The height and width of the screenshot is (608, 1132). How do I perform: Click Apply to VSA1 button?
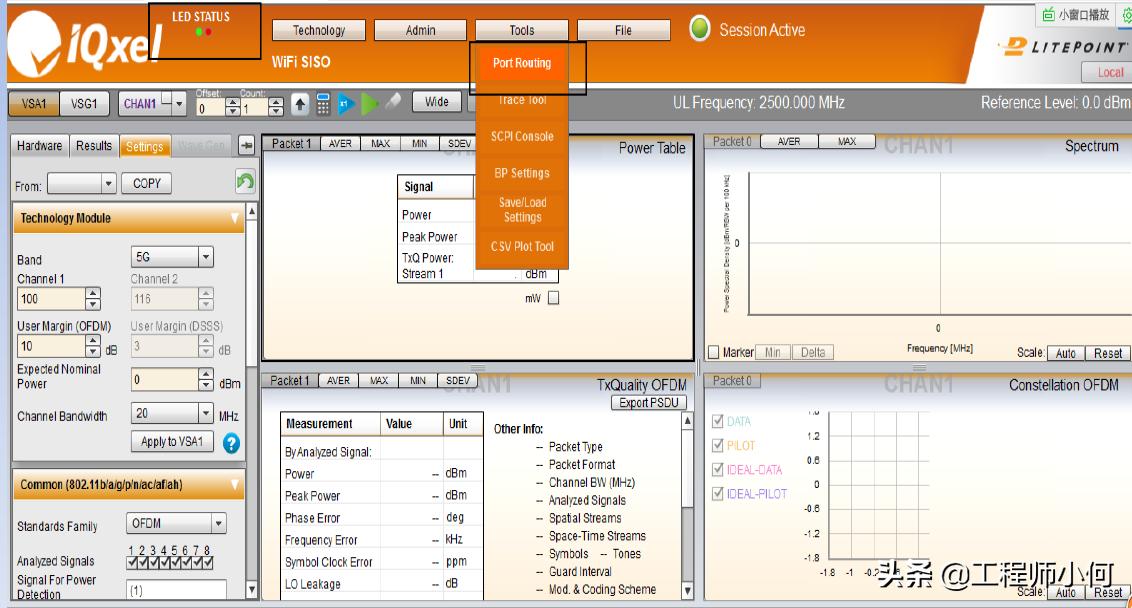[172, 441]
